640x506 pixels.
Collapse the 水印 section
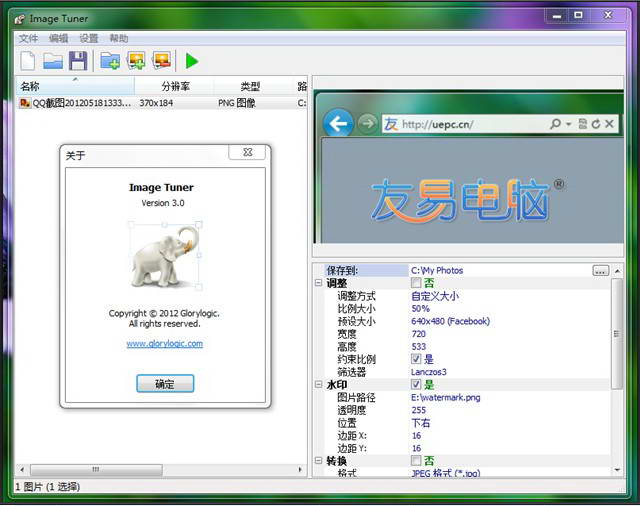(x=318, y=384)
